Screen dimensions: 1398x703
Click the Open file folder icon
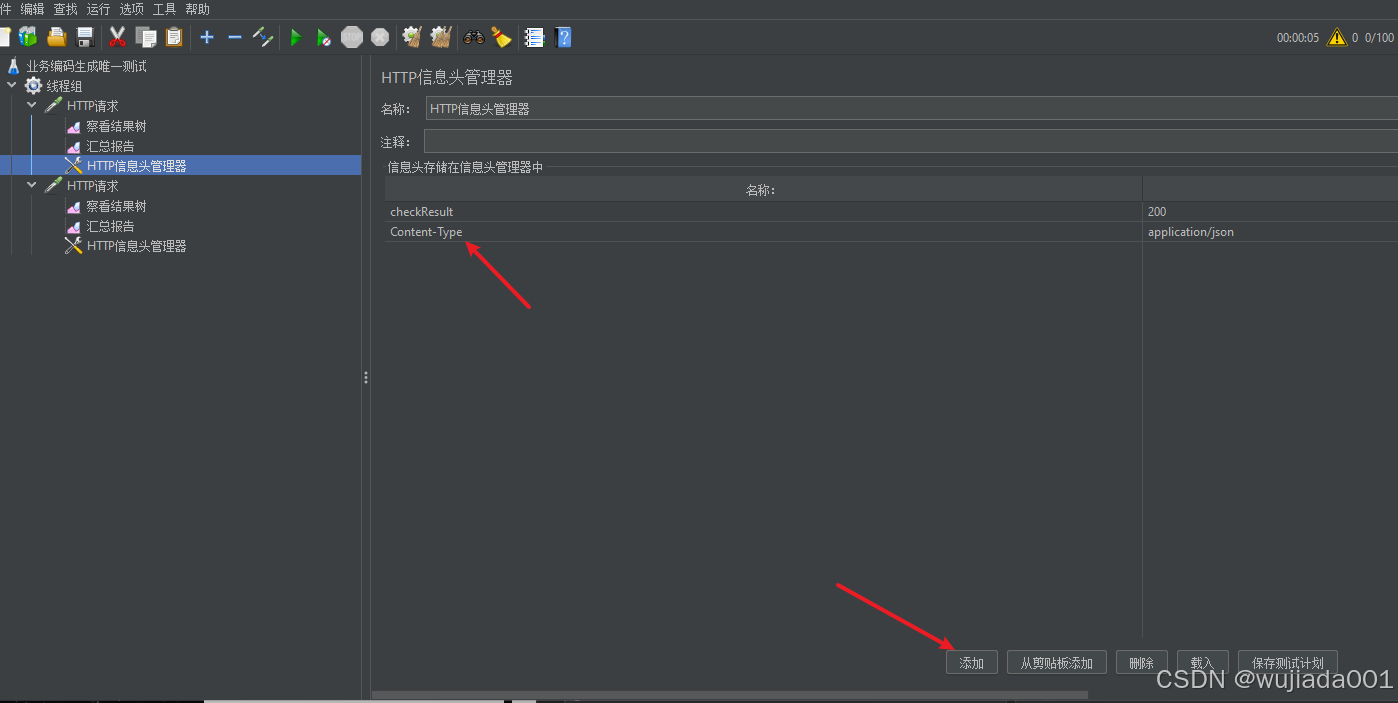[x=57, y=37]
